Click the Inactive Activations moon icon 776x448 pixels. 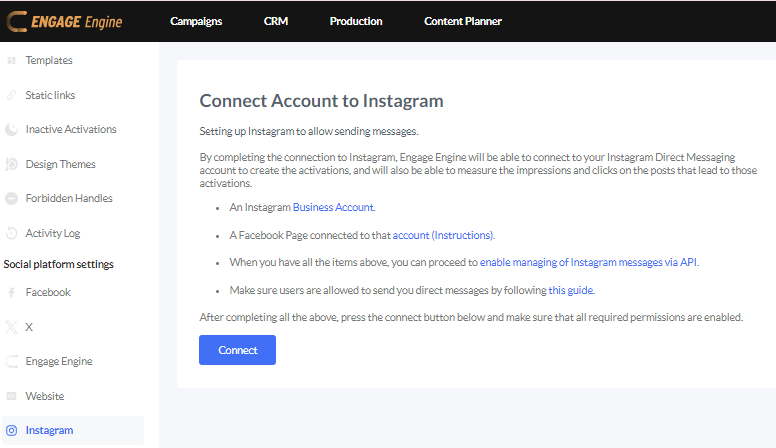coord(12,130)
